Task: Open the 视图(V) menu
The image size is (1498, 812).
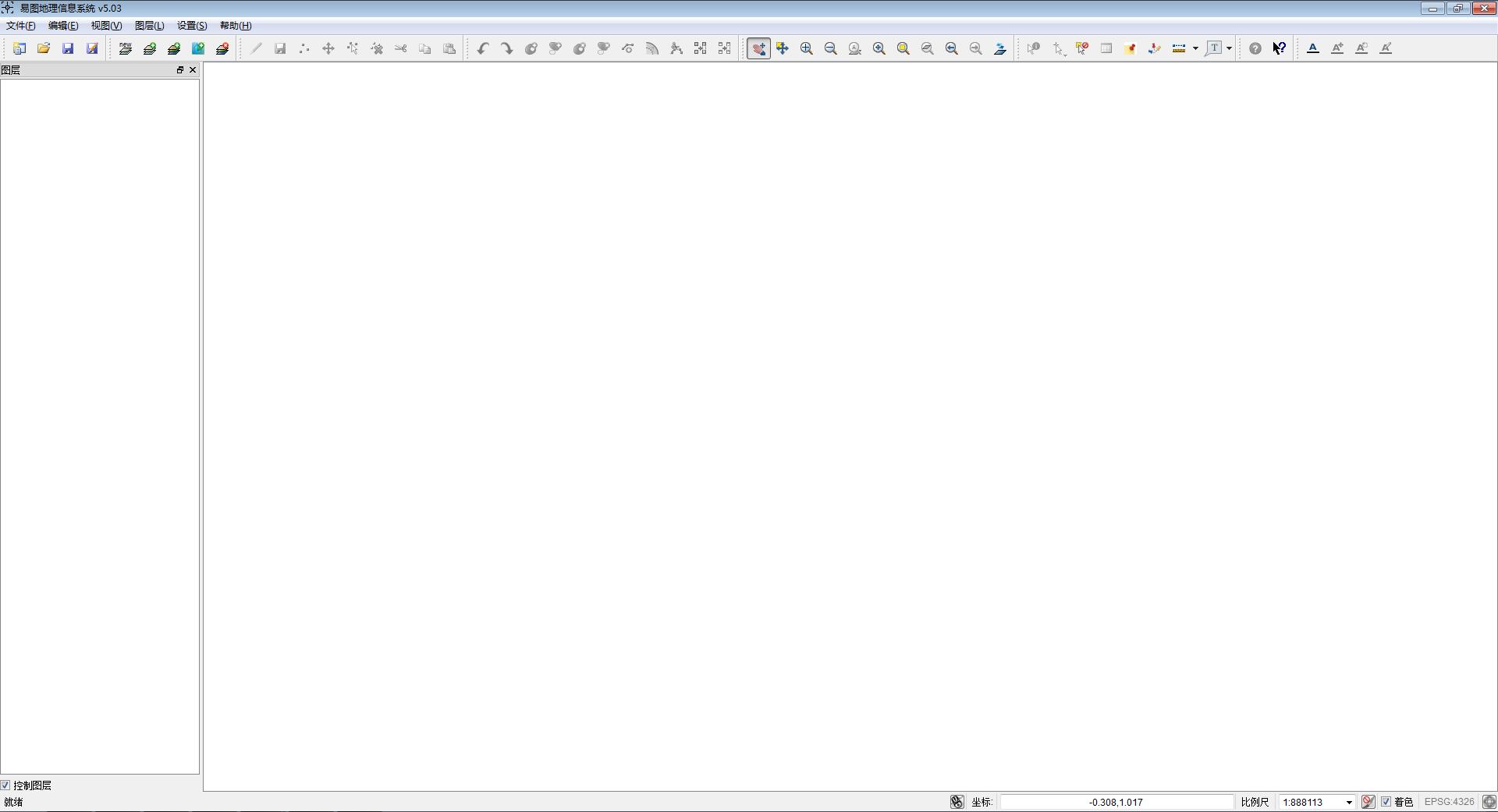Action: (106, 26)
